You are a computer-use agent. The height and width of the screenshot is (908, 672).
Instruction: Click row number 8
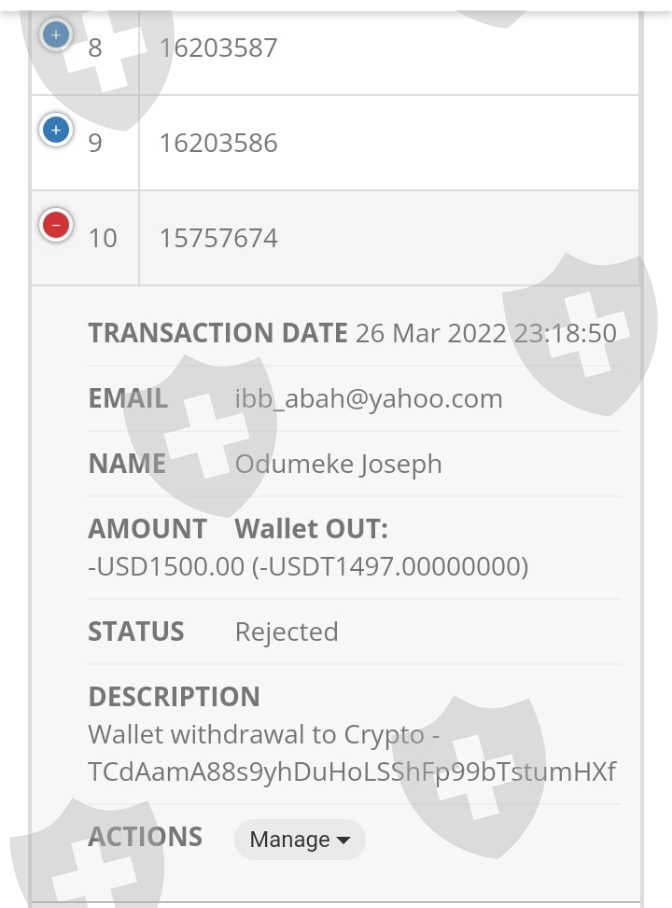coord(95,48)
